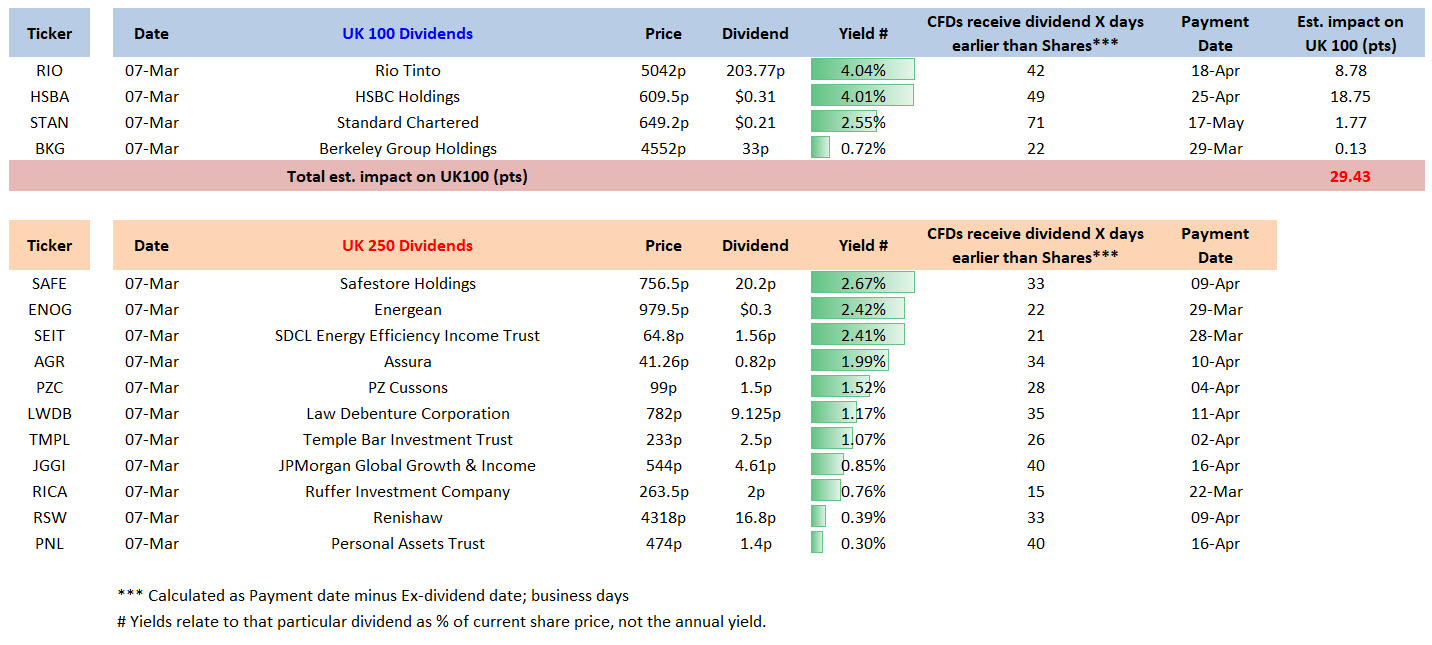Click Rio Tinto's payment date 18-Apr
Image resolution: width=1432 pixels, height=645 pixels.
click(1215, 71)
